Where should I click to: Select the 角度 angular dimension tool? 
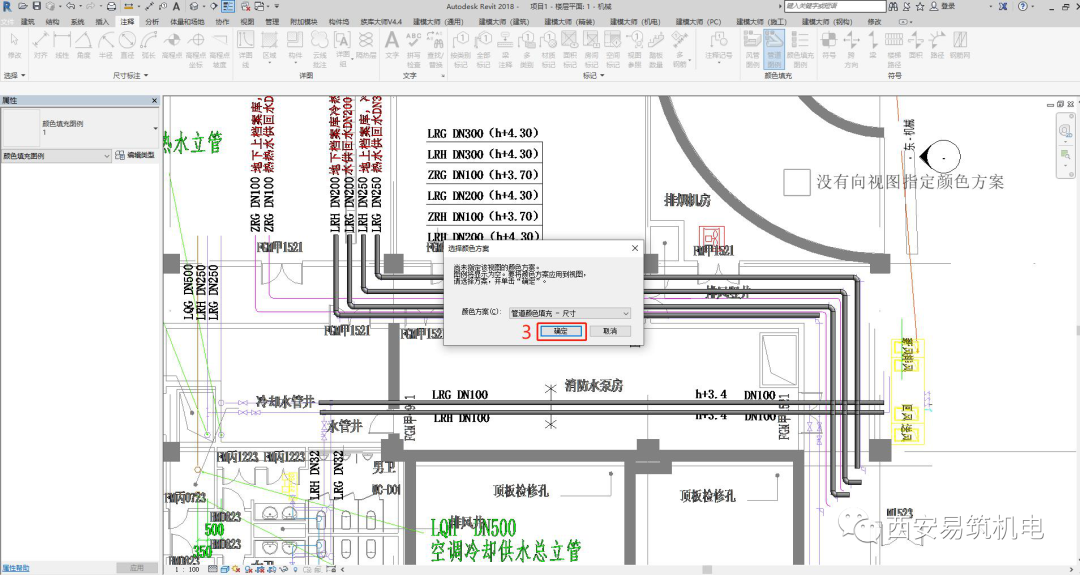tap(83, 45)
